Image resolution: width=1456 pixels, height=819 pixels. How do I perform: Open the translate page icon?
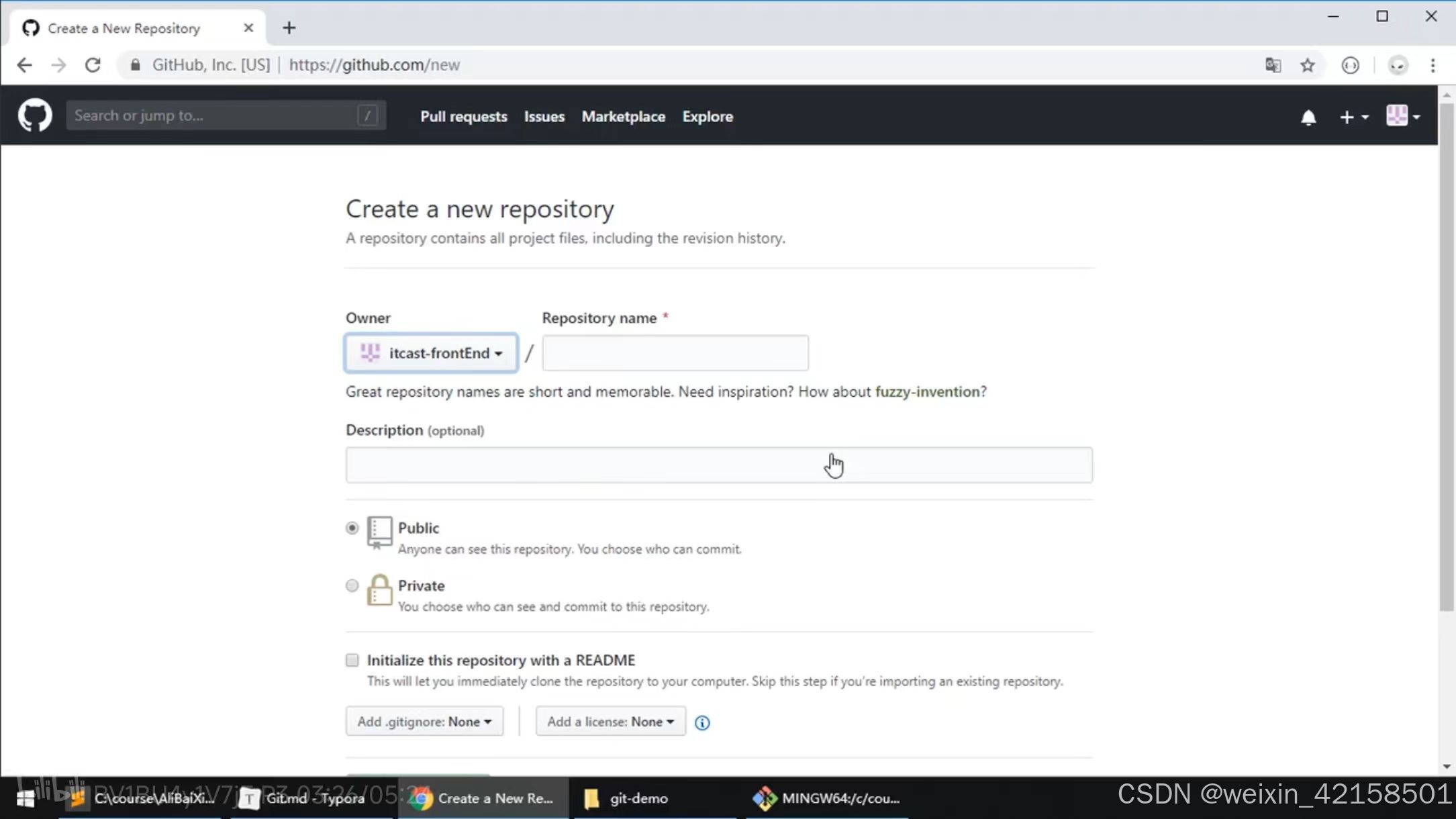tap(1273, 65)
